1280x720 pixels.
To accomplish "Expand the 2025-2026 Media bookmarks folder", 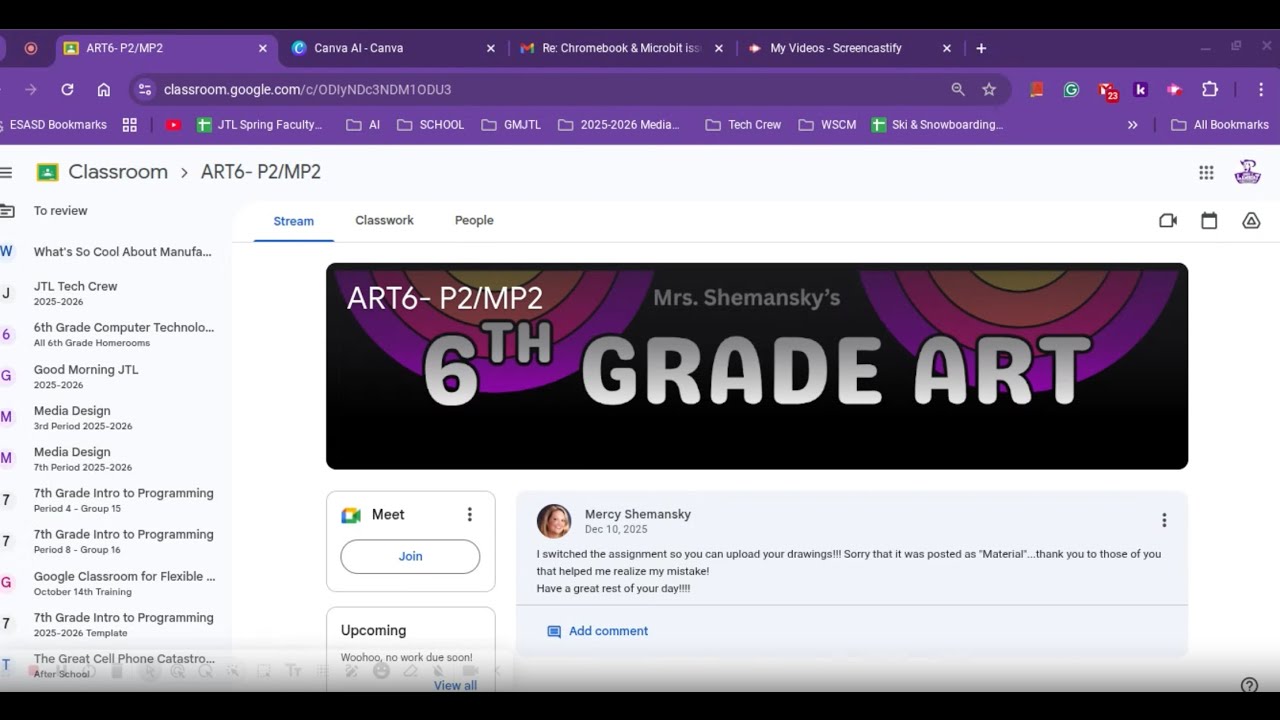I will (x=619, y=125).
